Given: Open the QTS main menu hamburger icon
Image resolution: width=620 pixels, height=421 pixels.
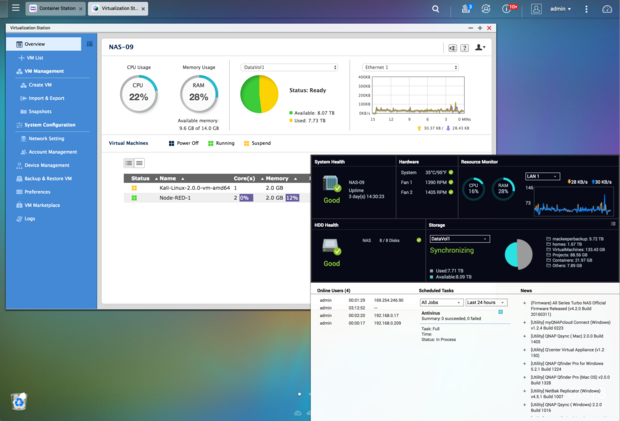Looking at the screenshot, I should pos(15,8).
